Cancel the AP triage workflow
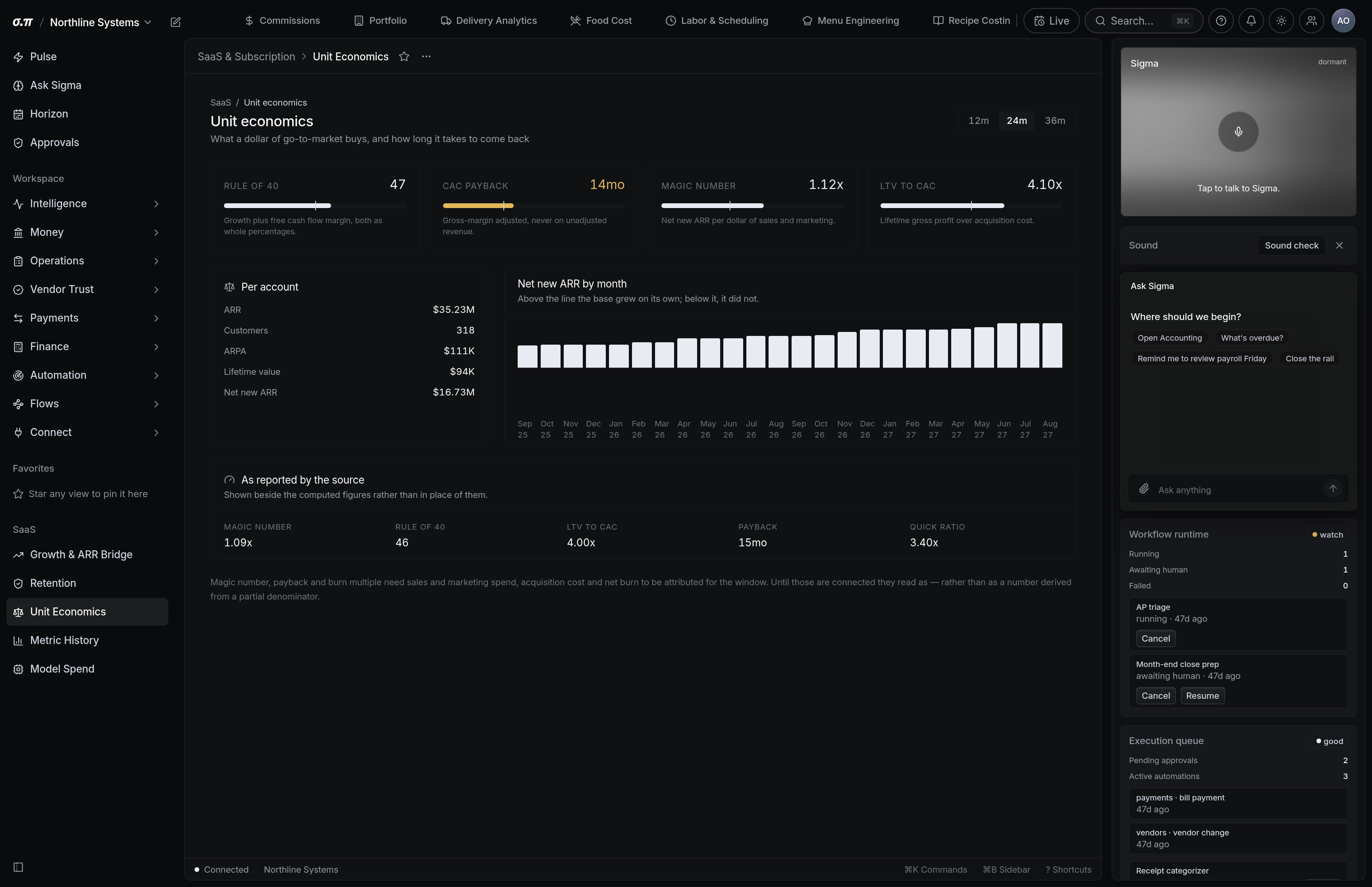The image size is (1372, 887). click(1156, 639)
